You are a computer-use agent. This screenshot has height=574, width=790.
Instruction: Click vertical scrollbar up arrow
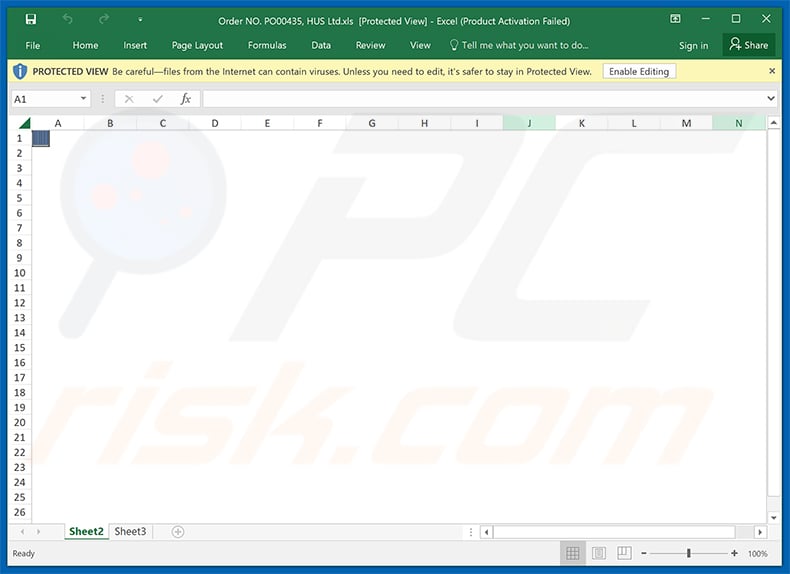click(774, 122)
